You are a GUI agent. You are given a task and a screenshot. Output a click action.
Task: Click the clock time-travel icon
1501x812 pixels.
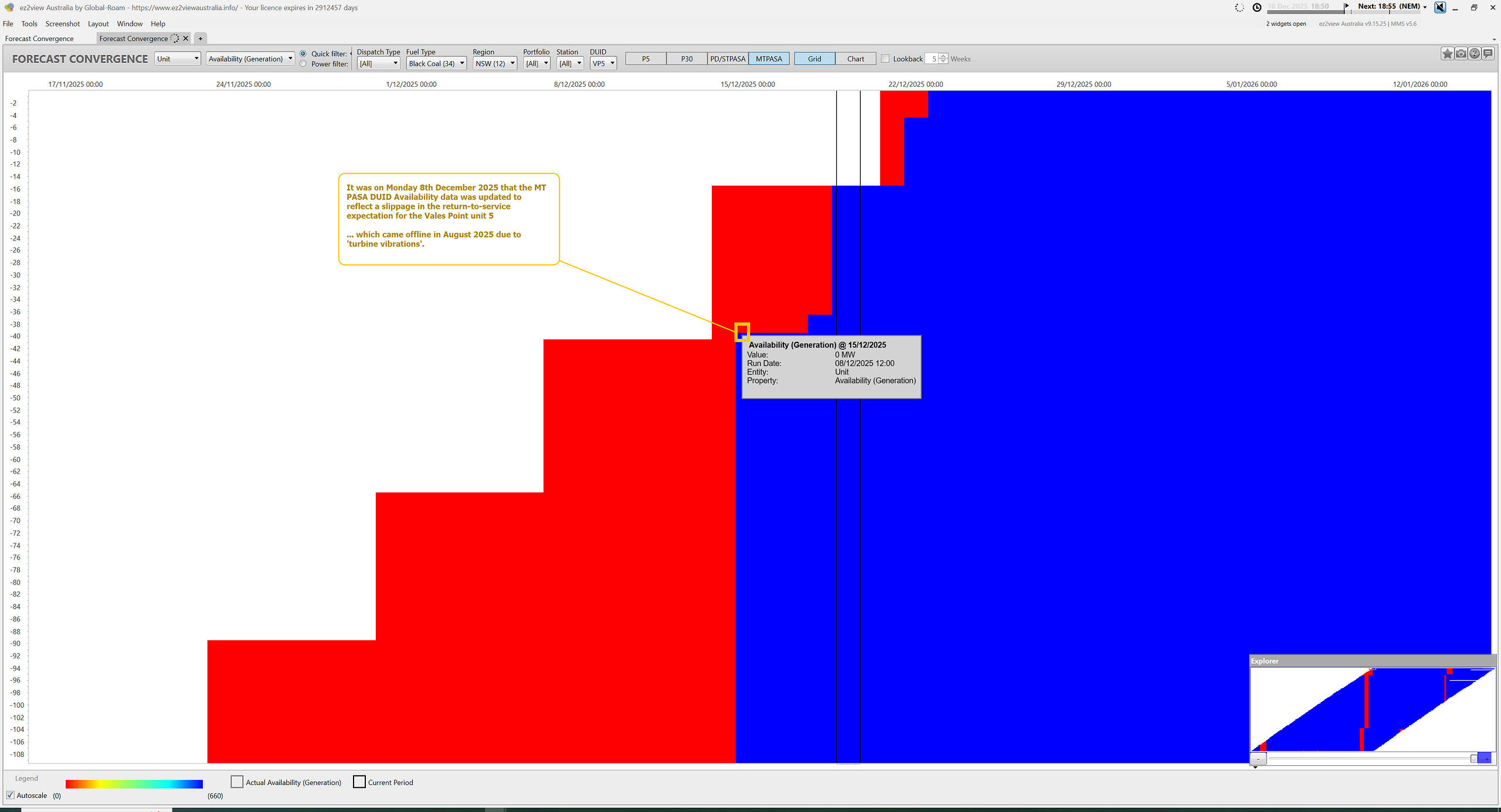1257,8
